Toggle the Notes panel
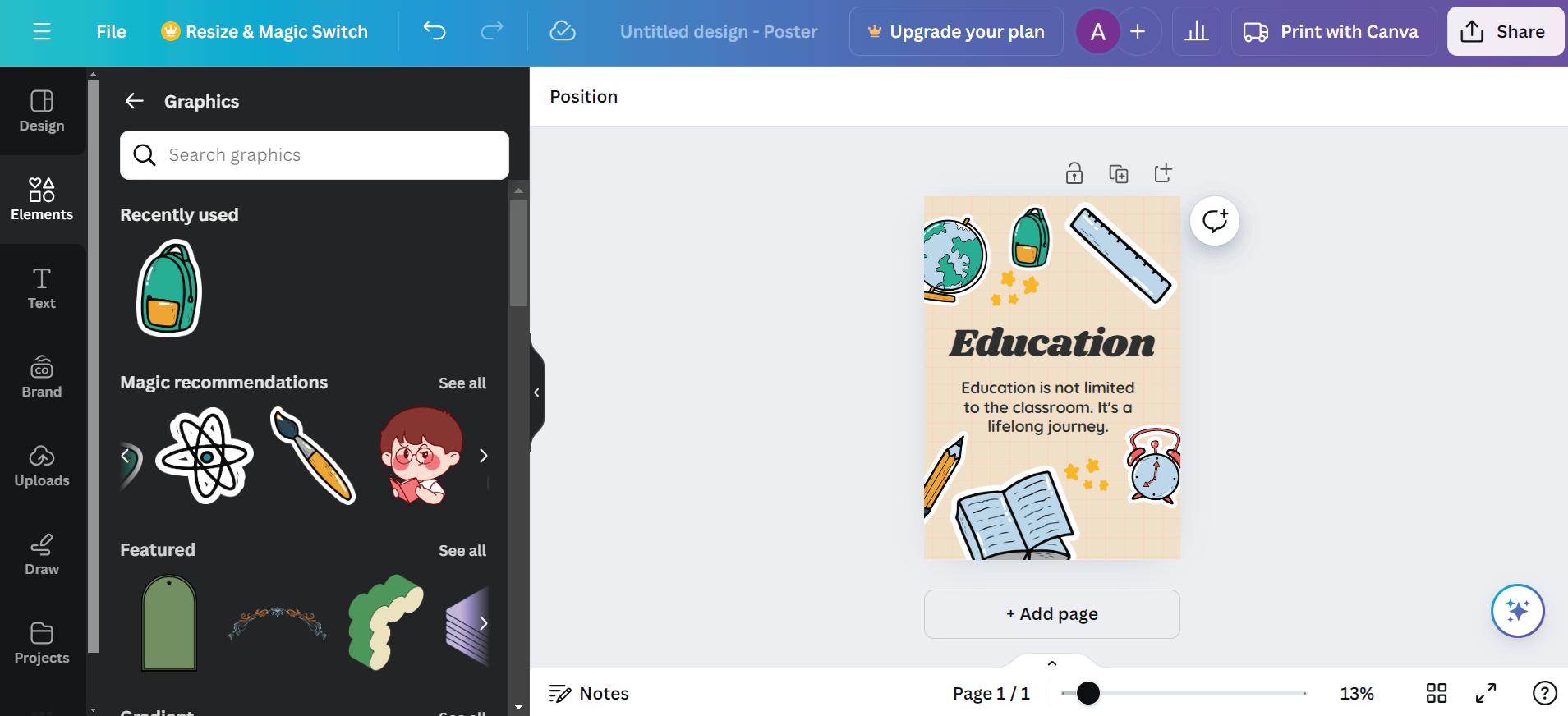Screen dimensions: 1568x716 point(589,693)
